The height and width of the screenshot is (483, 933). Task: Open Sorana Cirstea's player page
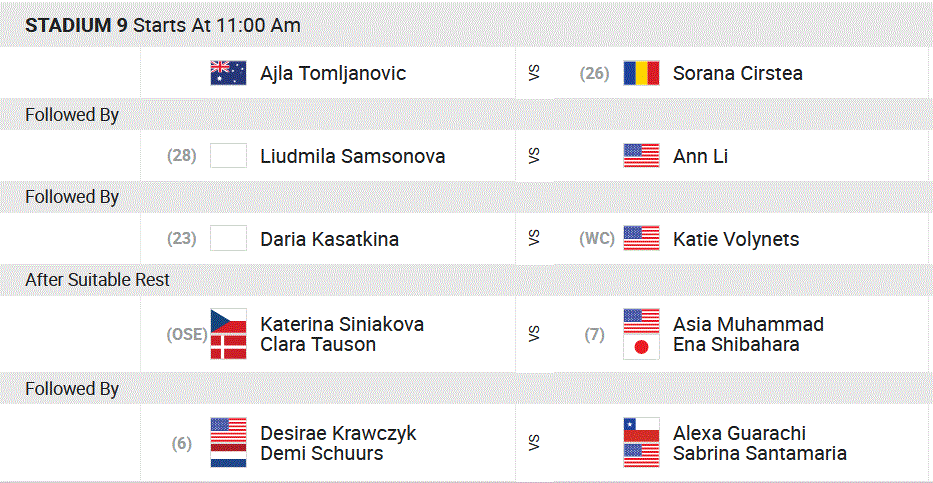click(x=737, y=74)
